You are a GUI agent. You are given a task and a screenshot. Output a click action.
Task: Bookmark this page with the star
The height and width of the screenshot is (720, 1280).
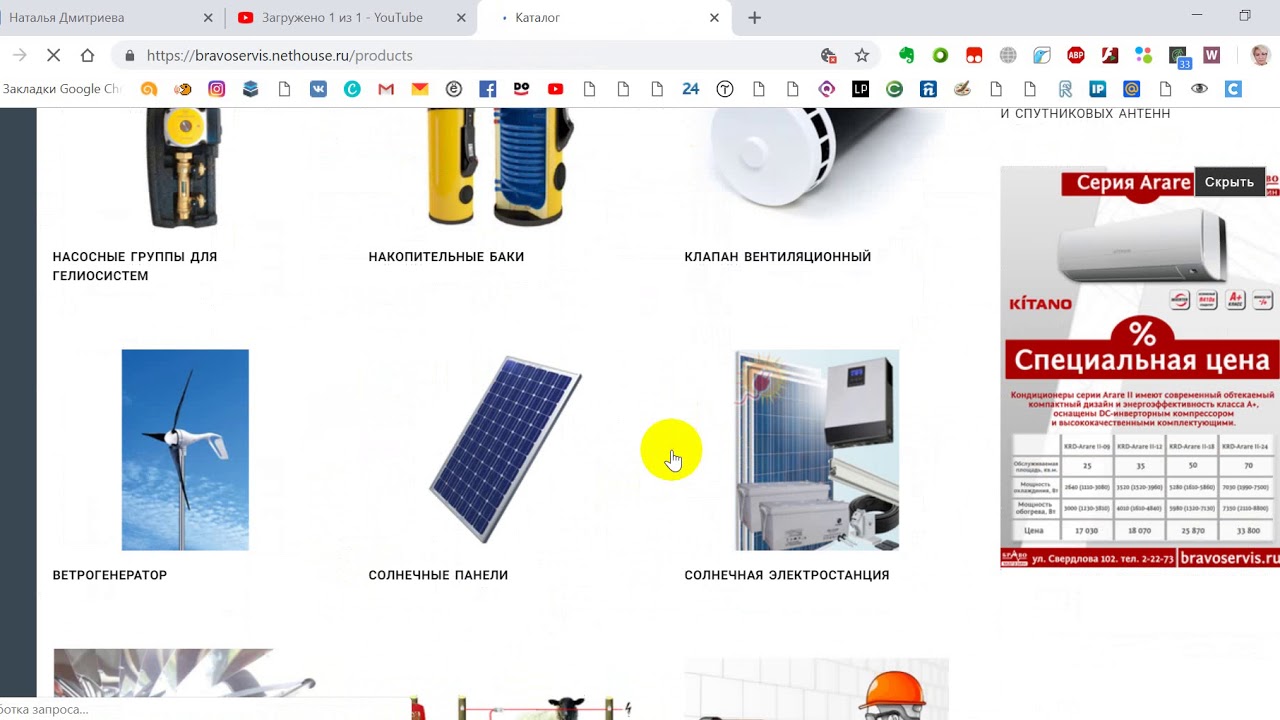(861, 55)
